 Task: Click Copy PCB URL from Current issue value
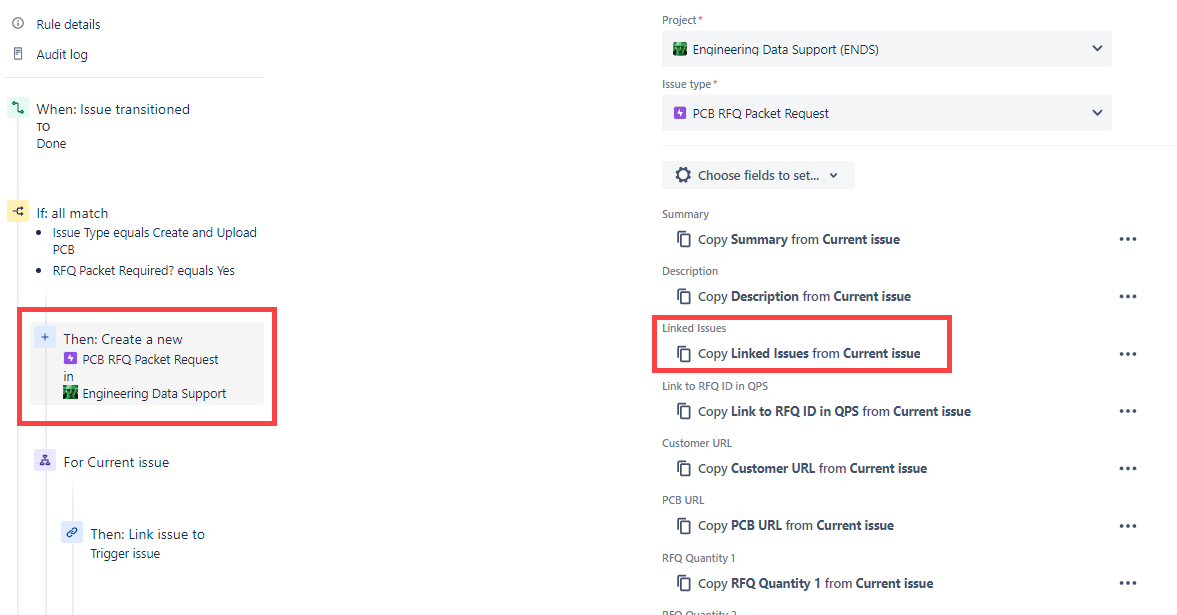[x=796, y=526]
